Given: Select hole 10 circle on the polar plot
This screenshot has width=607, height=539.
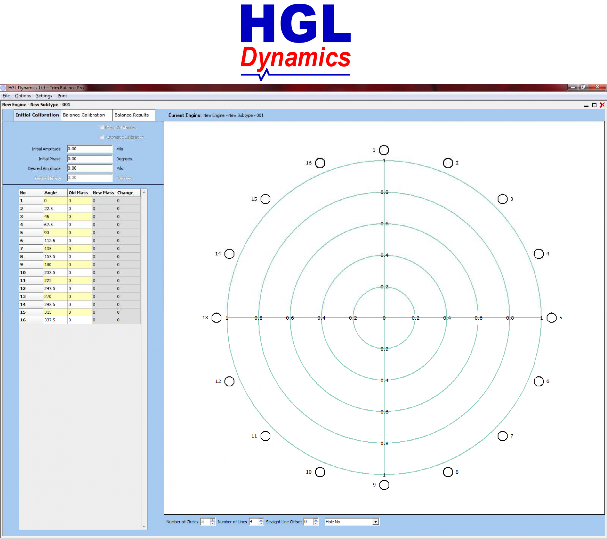Looking at the screenshot, I should coord(320,472).
